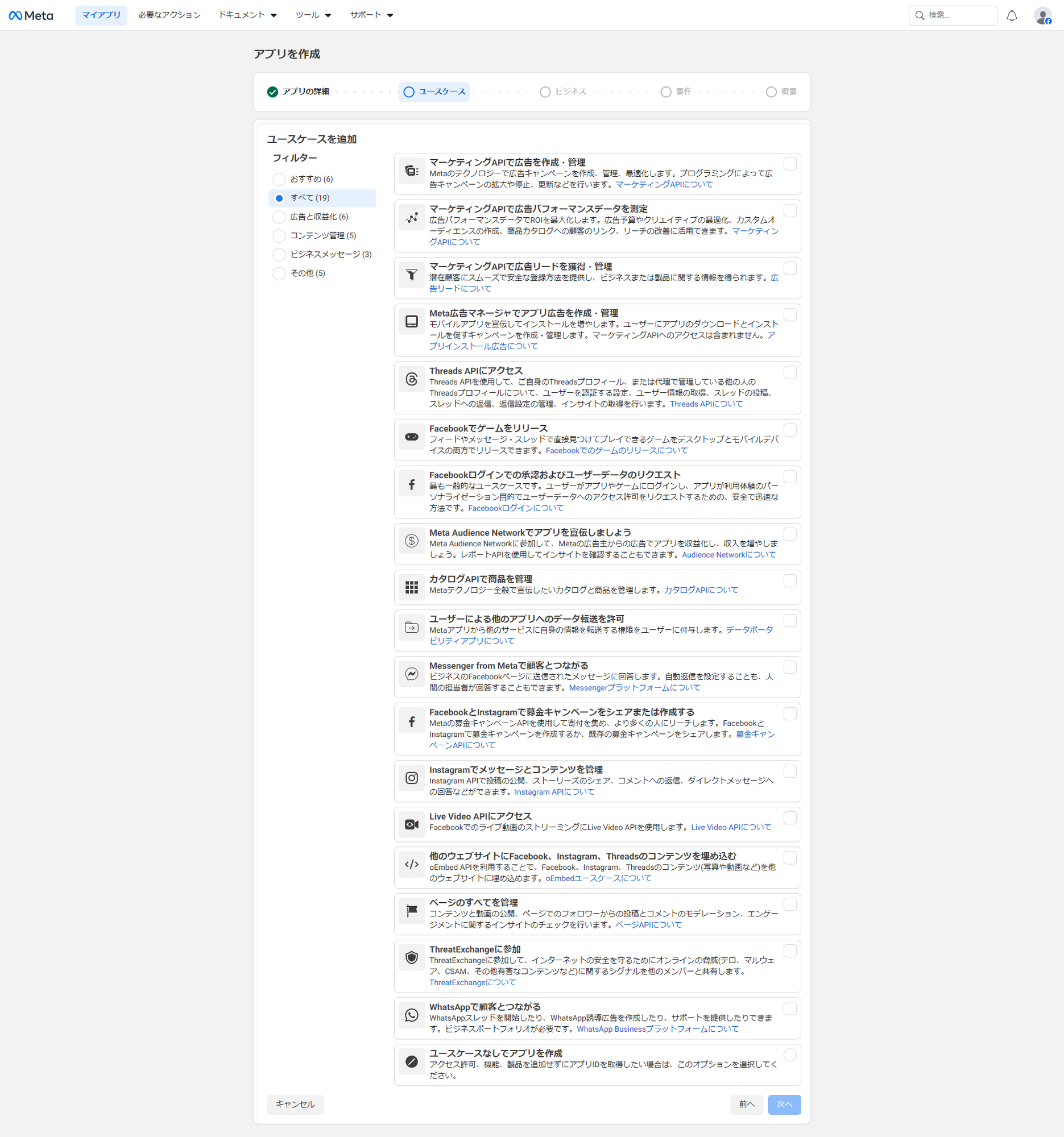Screen dimensions: 1064x1137
Task: Click the Messenger from Meta icon
Action: click(411, 674)
